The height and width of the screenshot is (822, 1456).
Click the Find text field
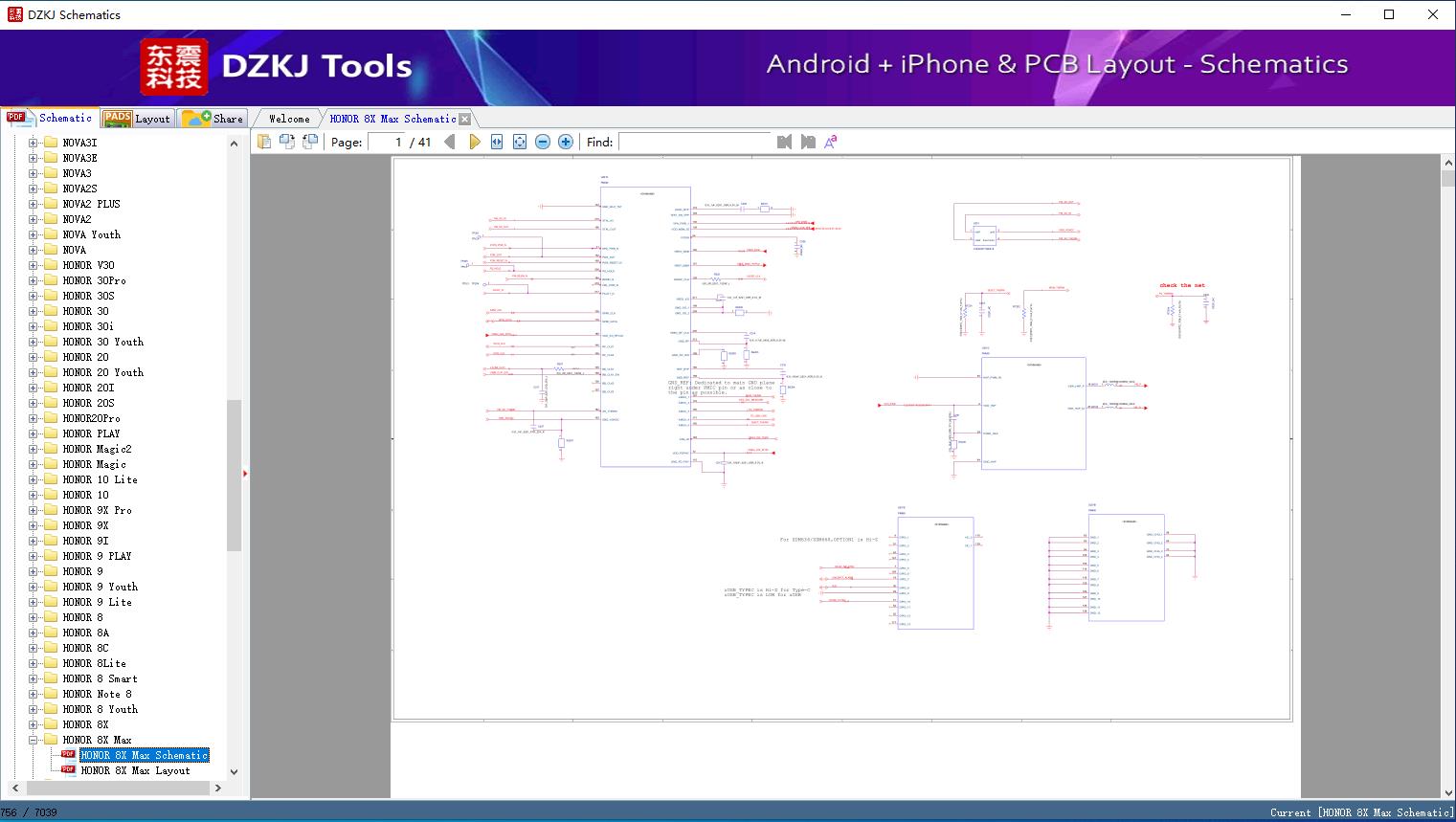tap(694, 142)
